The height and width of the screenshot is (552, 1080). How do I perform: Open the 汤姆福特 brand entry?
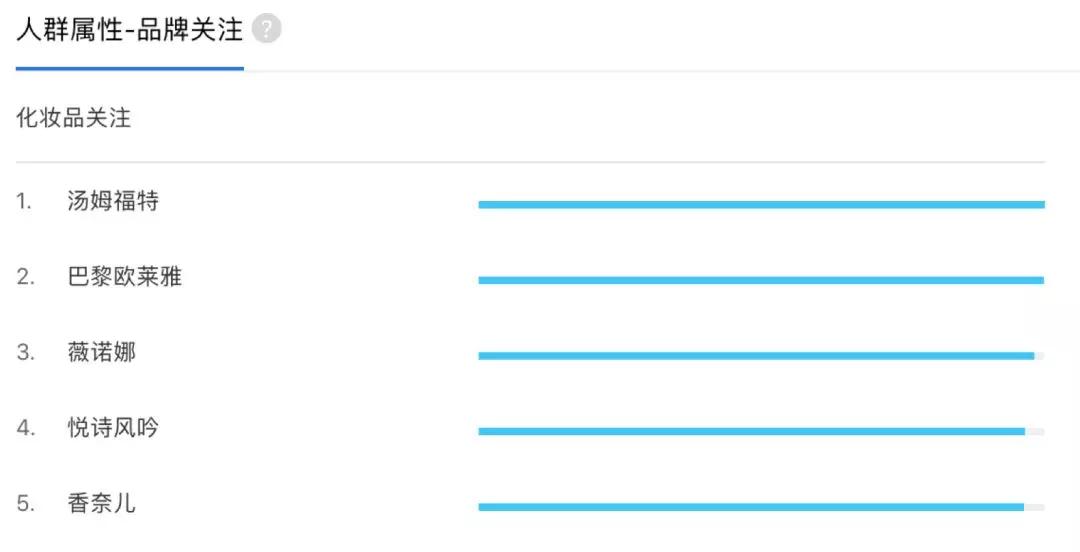[113, 201]
